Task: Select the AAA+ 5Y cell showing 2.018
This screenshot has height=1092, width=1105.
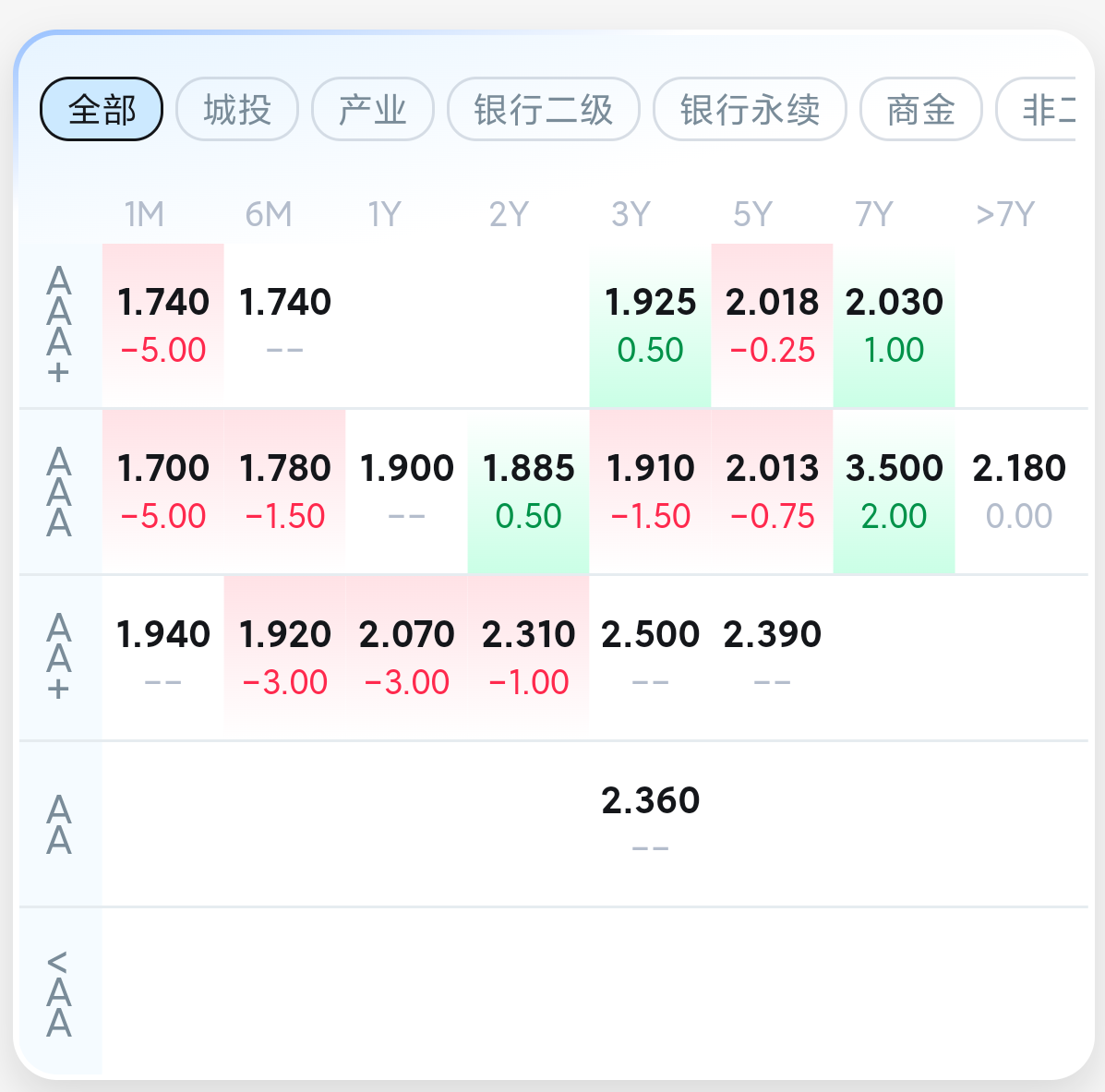Action: (773, 326)
